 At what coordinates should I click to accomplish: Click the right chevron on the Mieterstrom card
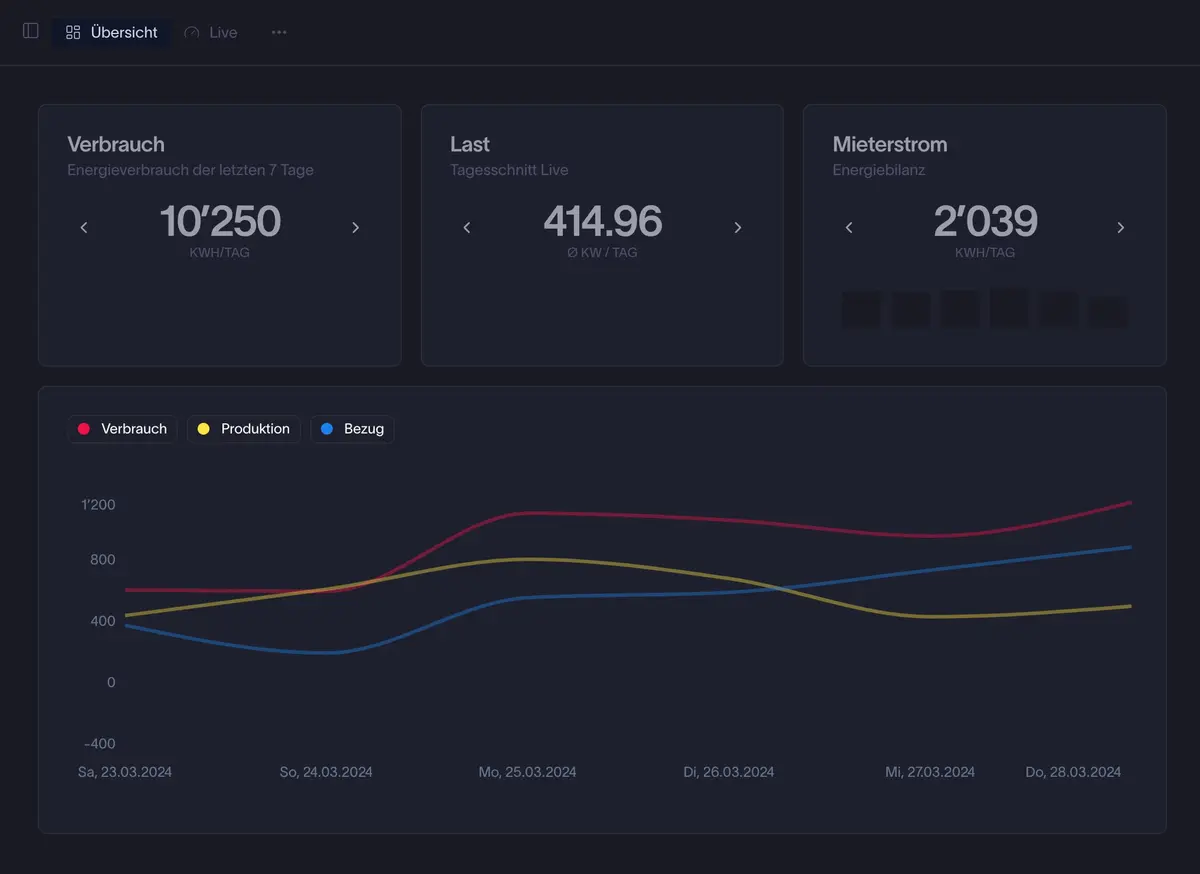pyautogui.click(x=1120, y=227)
